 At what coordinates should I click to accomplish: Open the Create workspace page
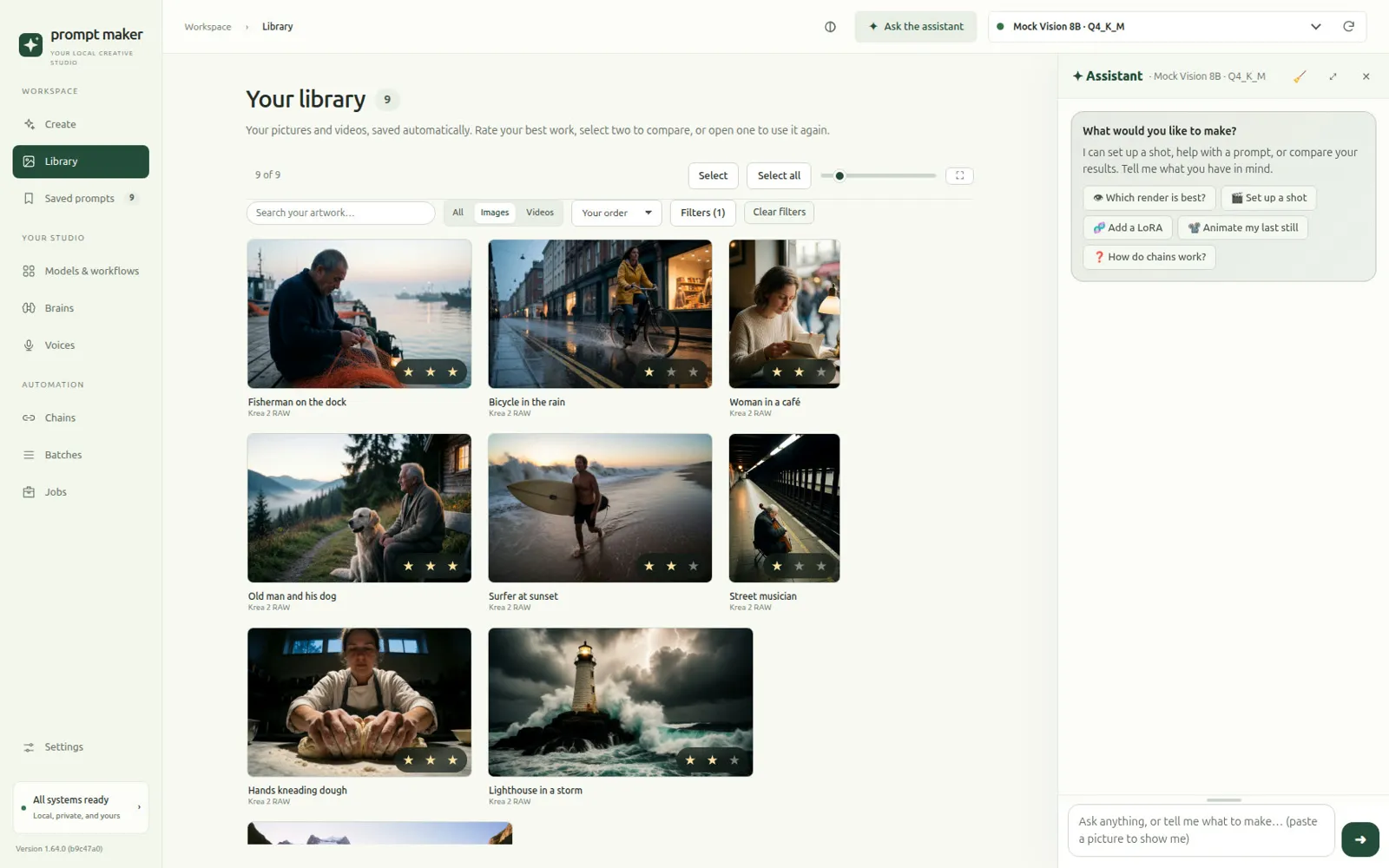(81, 124)
